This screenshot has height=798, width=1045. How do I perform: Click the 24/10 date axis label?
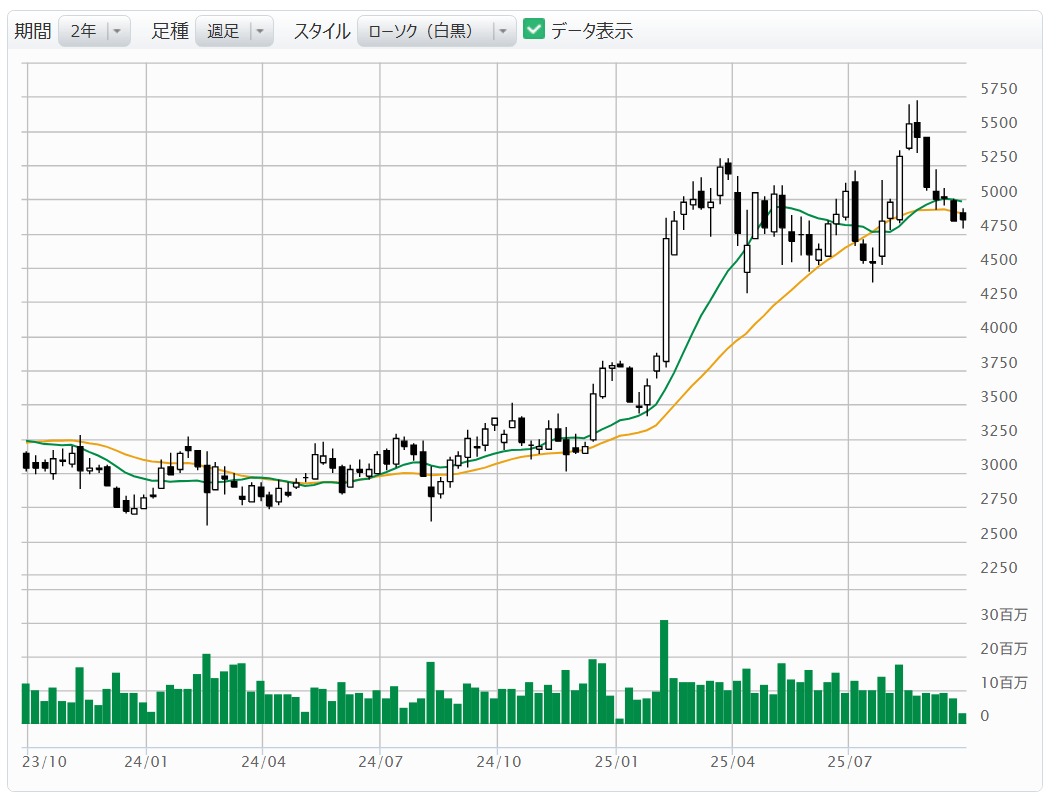pos(498,761)
